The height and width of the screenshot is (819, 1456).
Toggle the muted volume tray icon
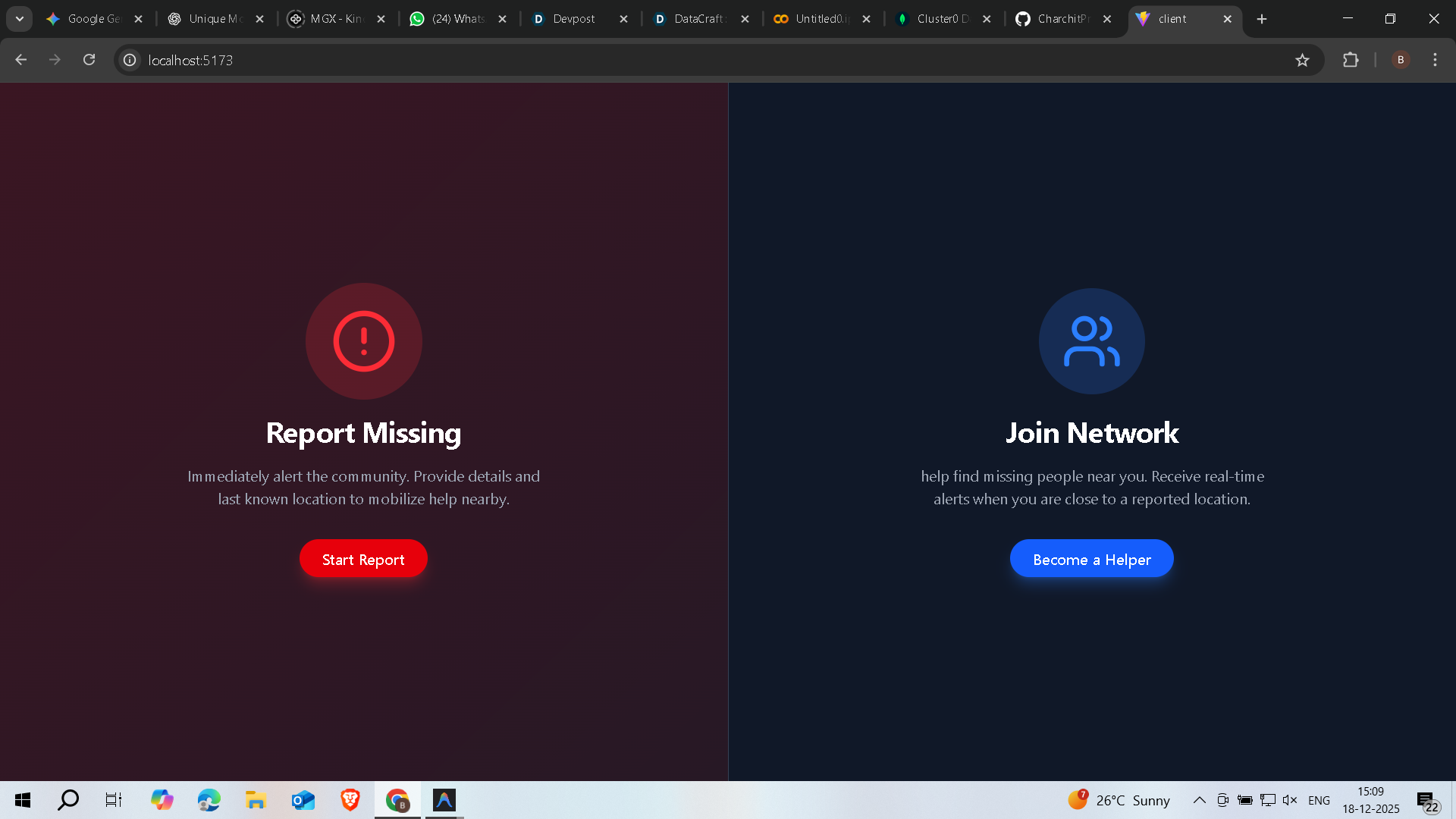(1290, 800)
